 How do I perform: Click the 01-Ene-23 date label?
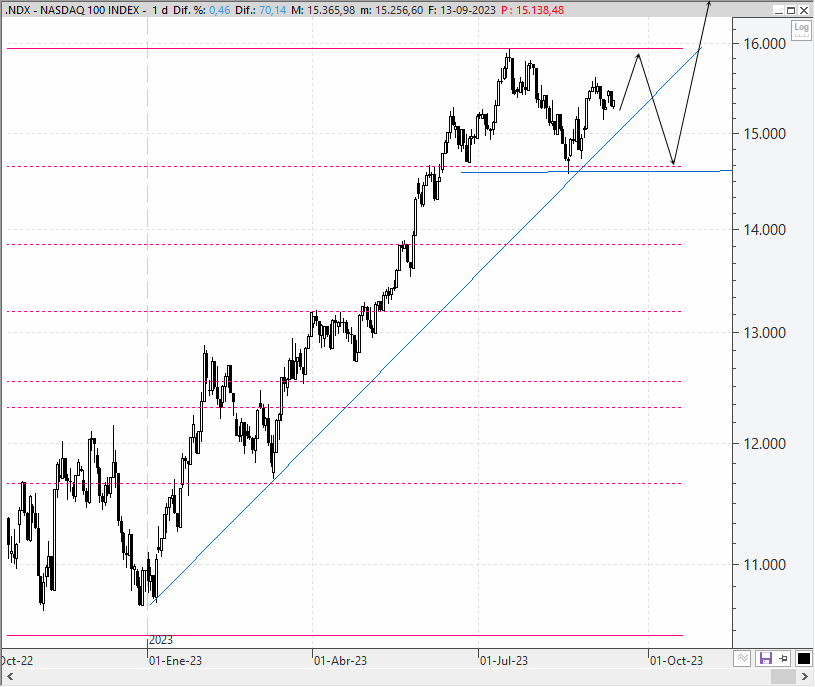[x=175, y=661]
